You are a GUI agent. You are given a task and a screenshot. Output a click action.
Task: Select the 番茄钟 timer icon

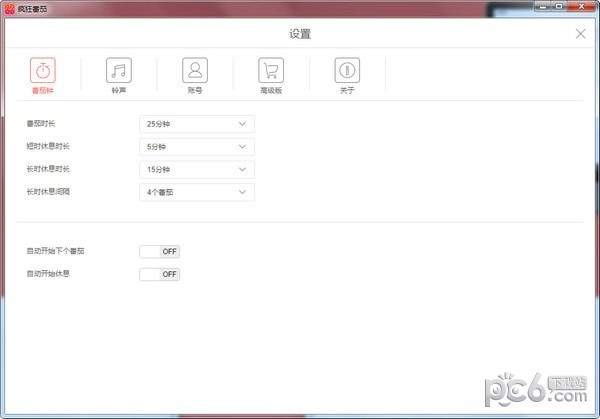43,70
